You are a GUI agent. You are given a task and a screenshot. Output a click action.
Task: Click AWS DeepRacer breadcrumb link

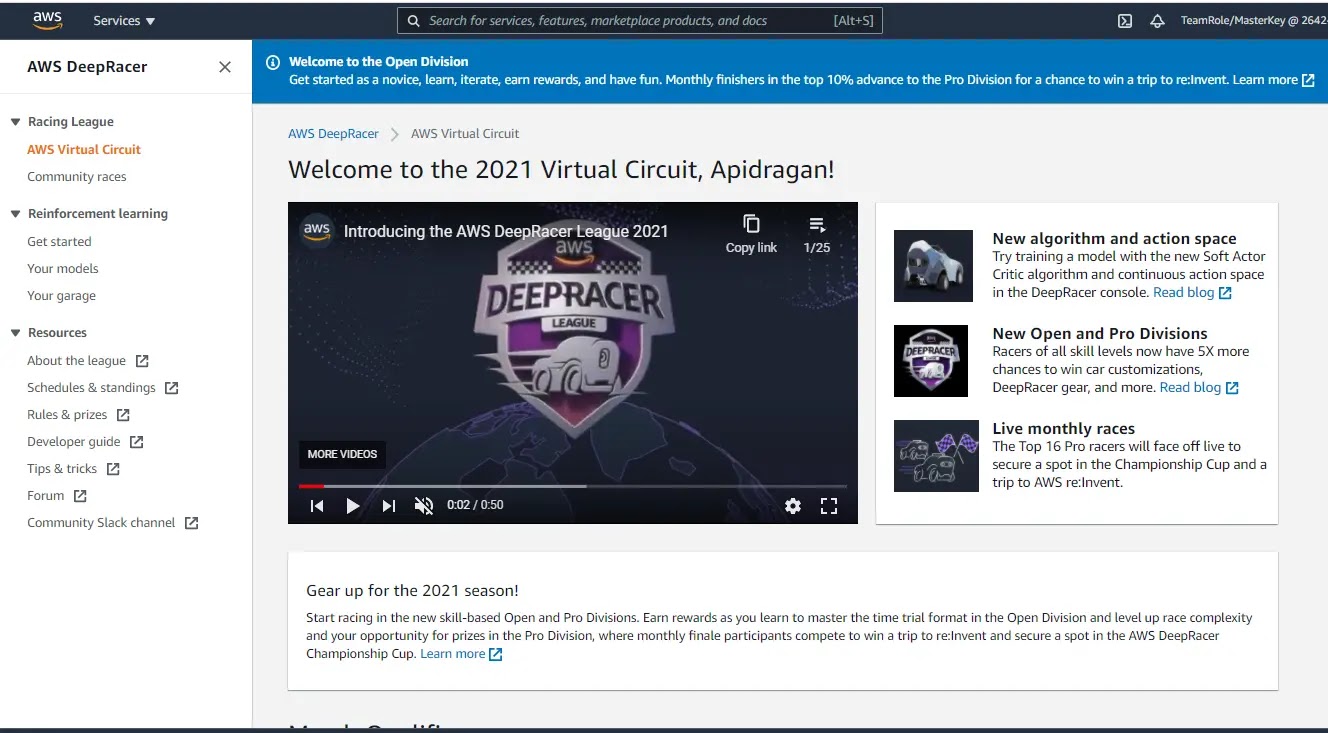click(x=333, y=133)
